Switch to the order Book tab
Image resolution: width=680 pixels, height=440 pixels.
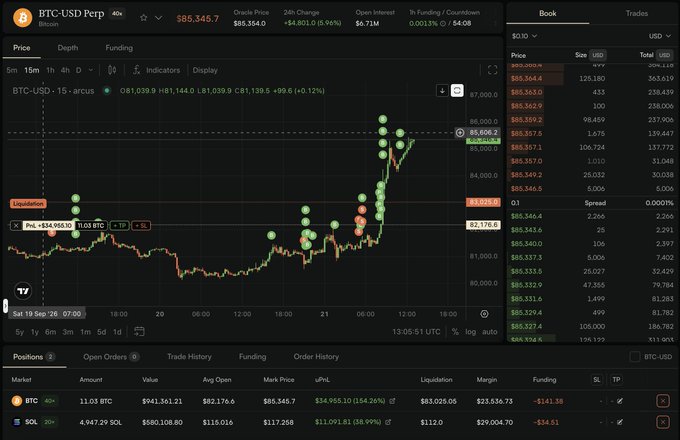coord(548,13)
